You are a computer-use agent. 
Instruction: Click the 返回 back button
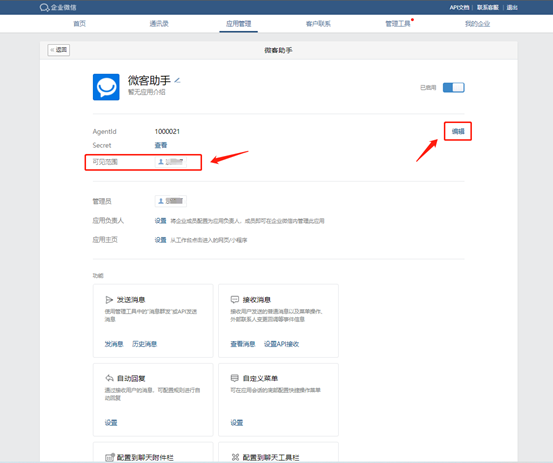(x=59, y=50)
